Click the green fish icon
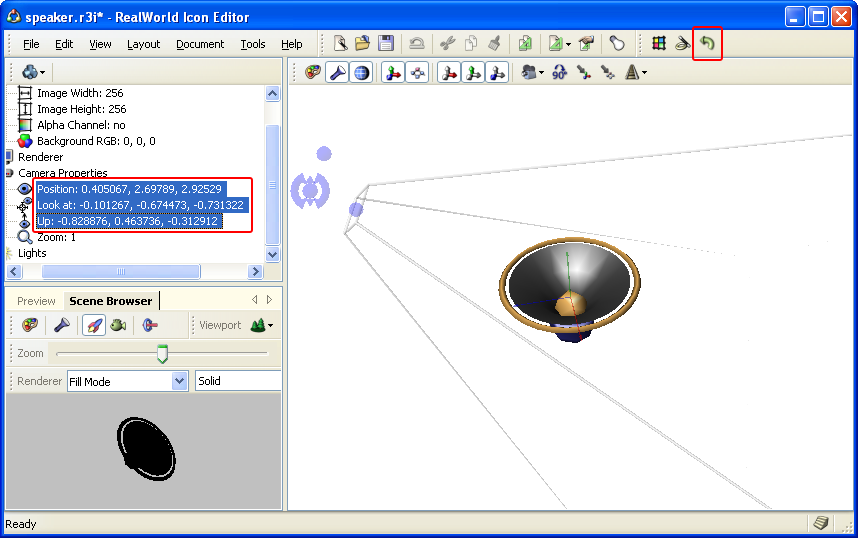The width and height of the screenshot is (858, 538). [x=118, y=325]
